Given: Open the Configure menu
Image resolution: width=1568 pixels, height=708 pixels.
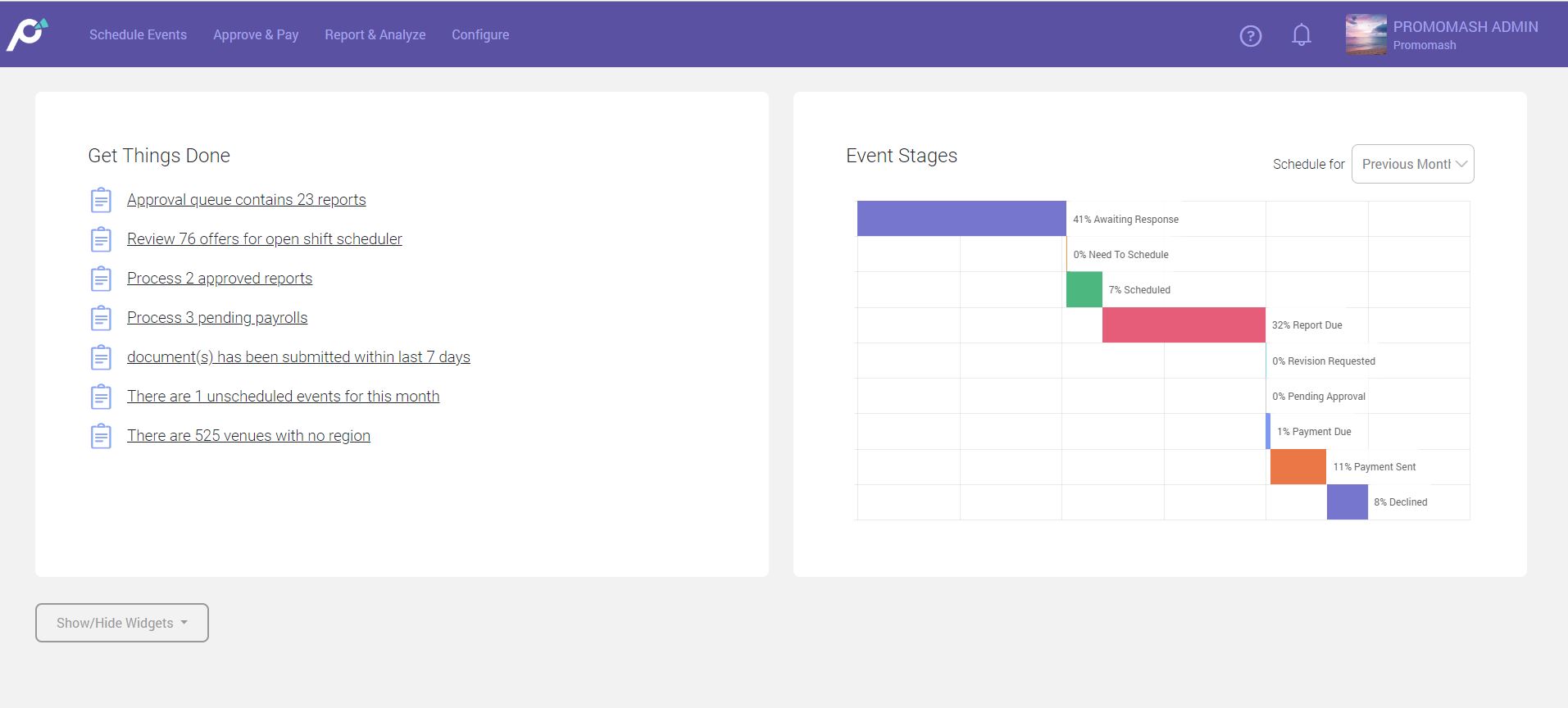Looking at the screenshot, I should click(480, 34).
